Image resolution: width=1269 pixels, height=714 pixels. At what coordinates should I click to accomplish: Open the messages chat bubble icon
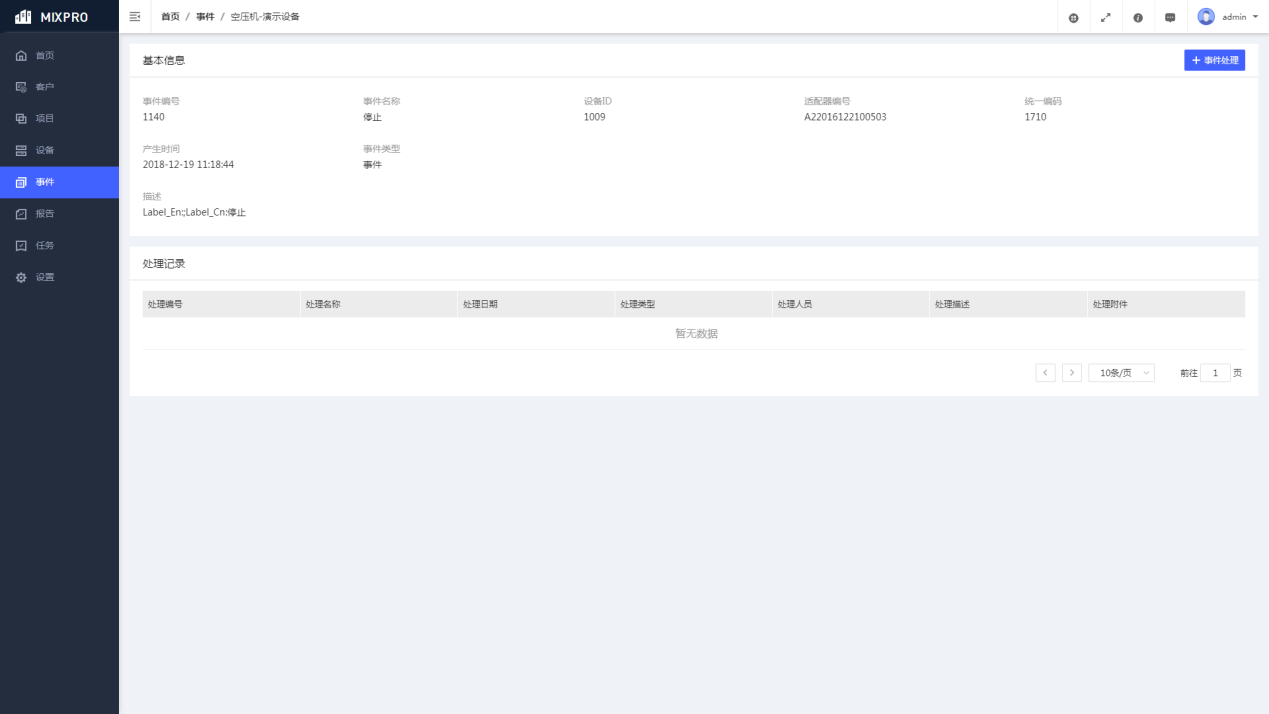1170,17
